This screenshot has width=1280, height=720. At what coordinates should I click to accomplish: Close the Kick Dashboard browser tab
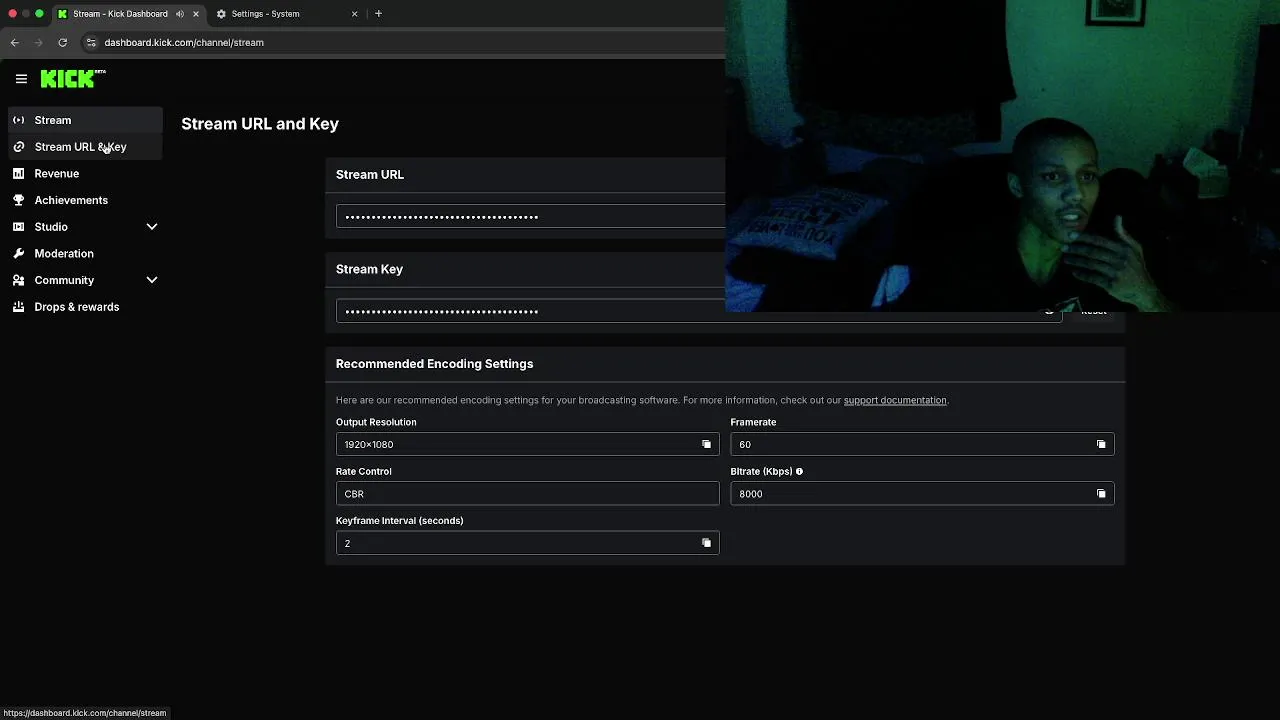(196, 14)
